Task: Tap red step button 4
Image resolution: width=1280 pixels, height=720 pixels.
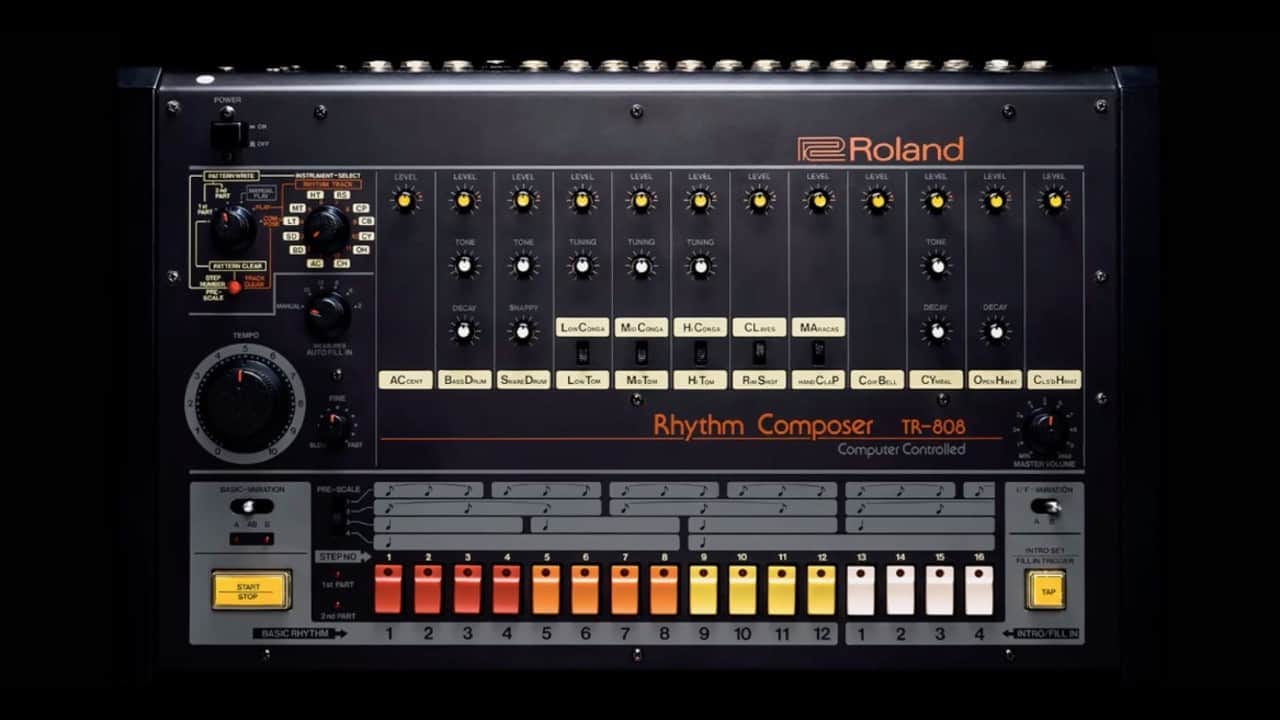Action: click(x=506, y=589)
